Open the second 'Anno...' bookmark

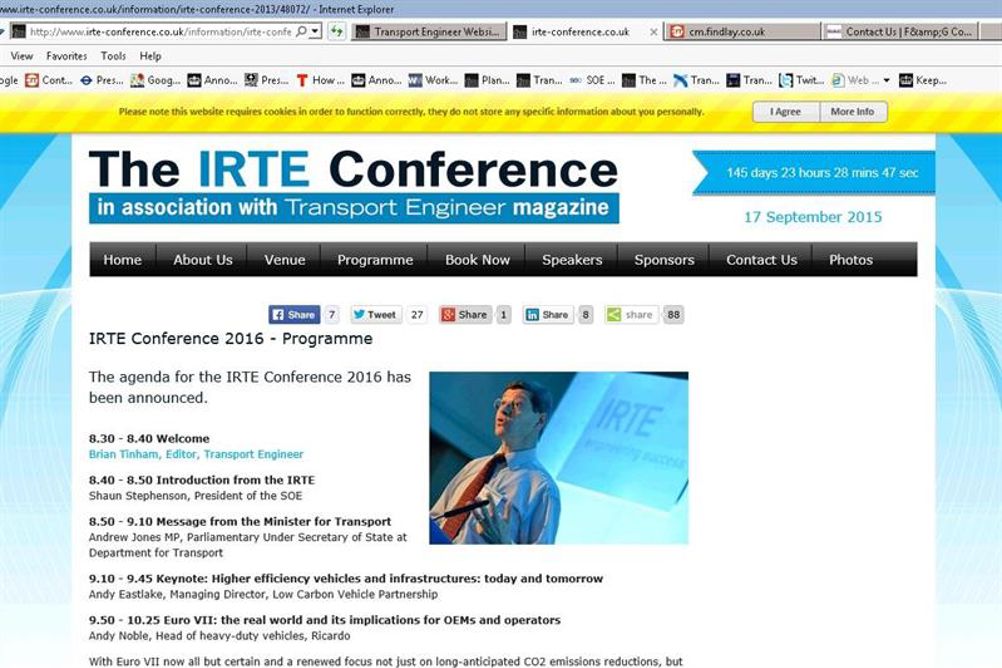click(376, 81)
